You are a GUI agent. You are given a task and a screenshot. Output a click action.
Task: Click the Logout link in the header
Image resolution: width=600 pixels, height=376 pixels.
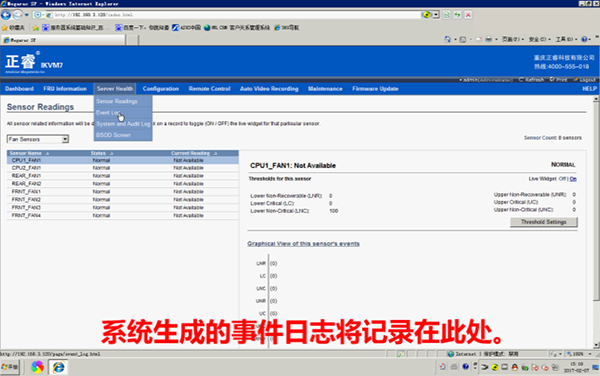click(585, 80)
